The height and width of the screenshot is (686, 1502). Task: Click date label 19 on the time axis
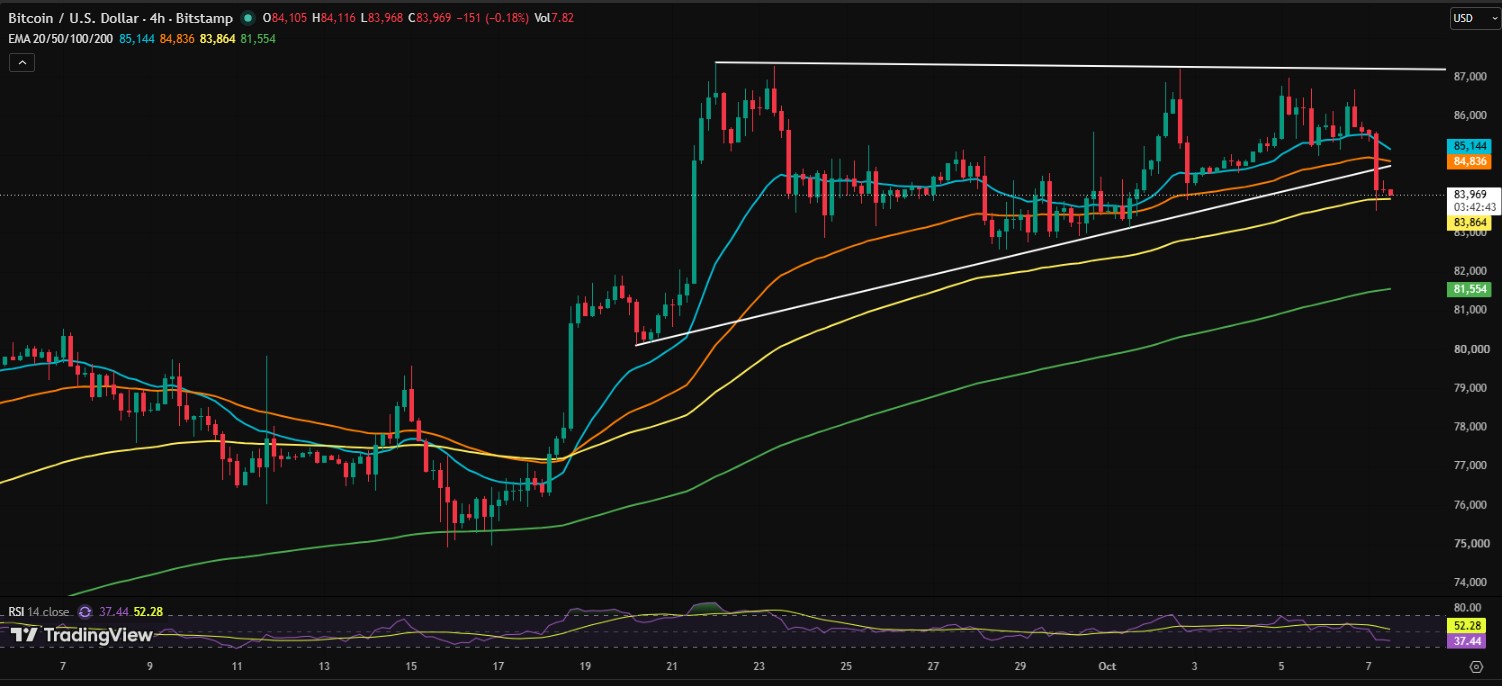click(585, 665)
